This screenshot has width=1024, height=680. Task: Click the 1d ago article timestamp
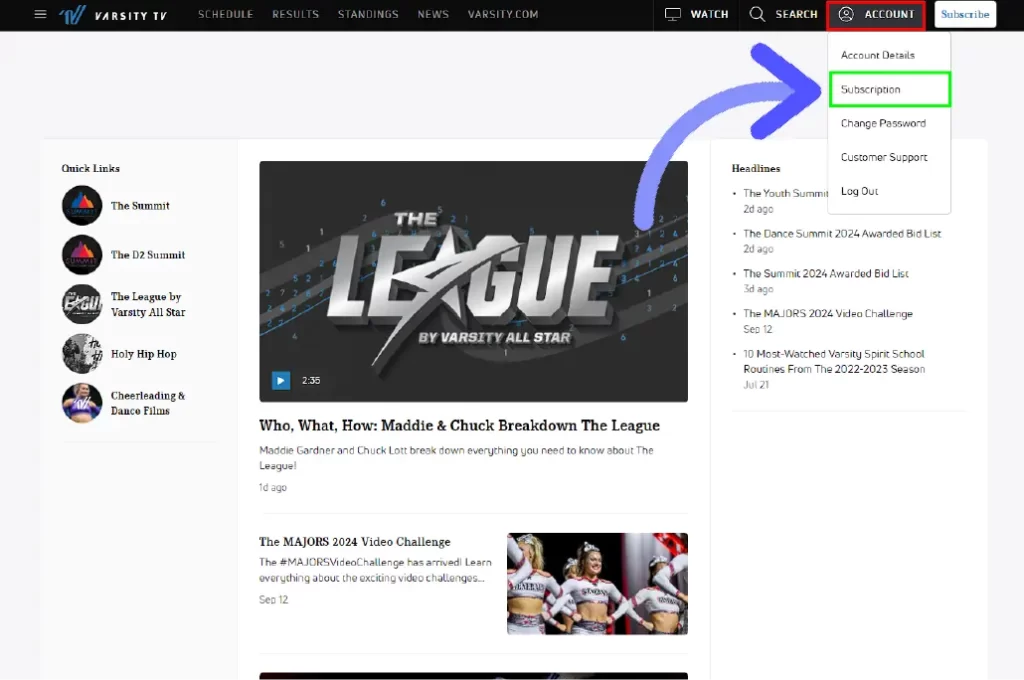point(272,487)
